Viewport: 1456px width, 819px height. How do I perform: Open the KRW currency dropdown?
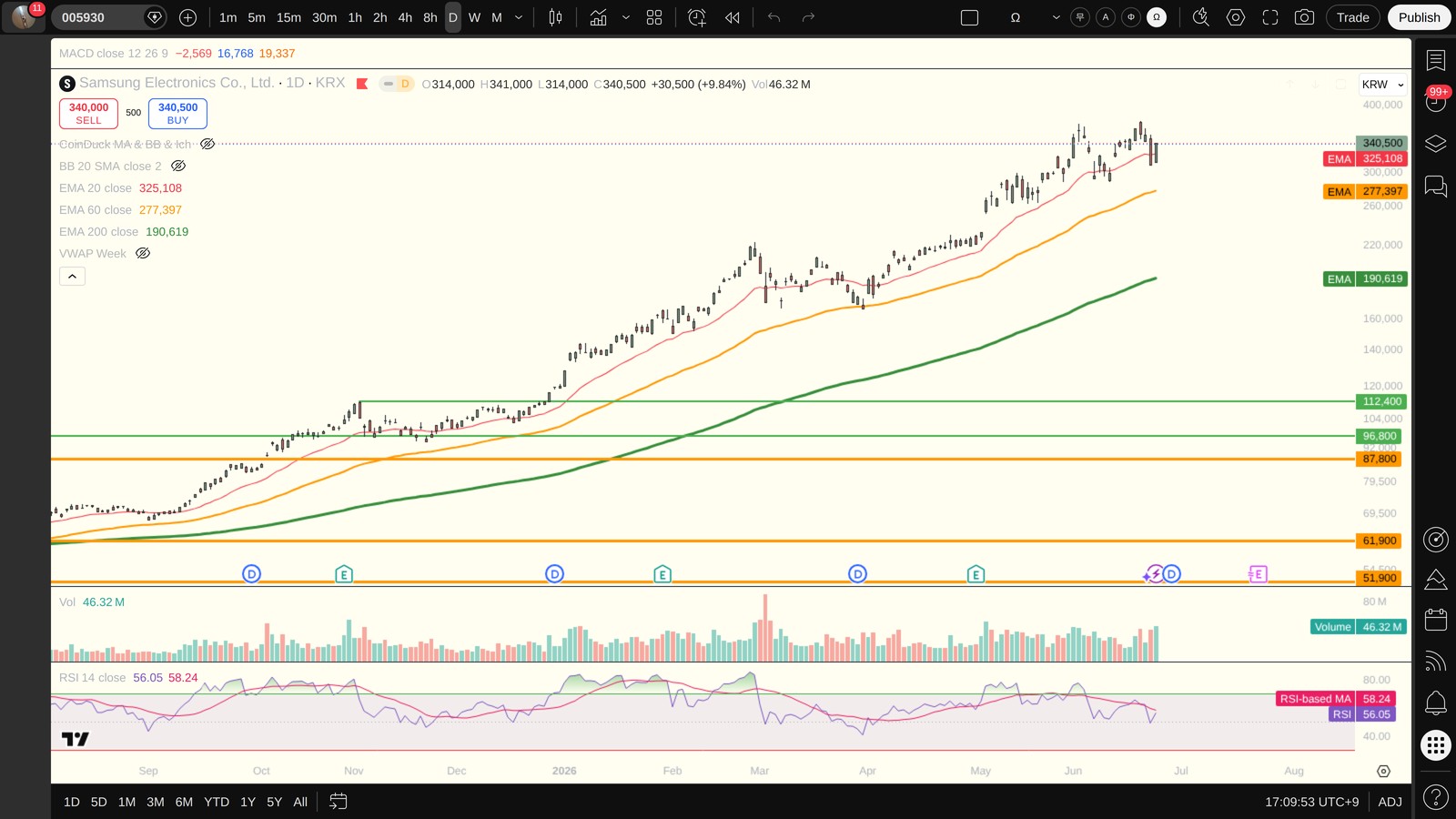tap(1382, 85)
